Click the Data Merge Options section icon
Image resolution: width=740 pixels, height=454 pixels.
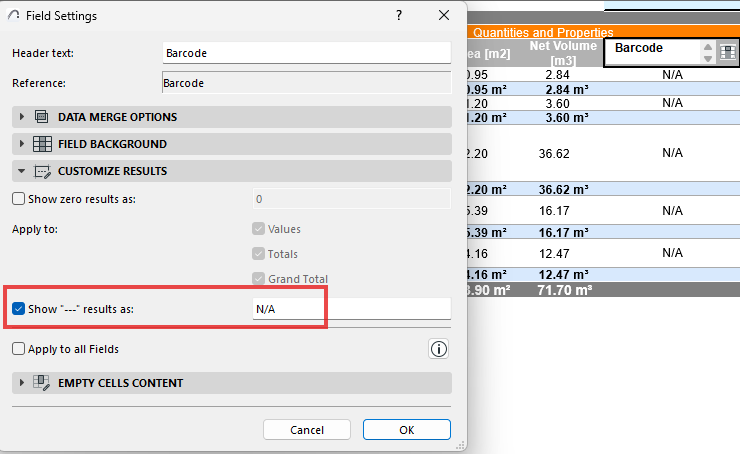point(42,117)
